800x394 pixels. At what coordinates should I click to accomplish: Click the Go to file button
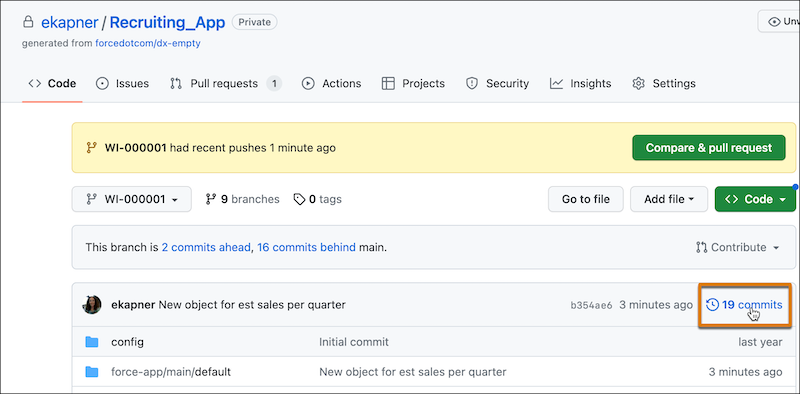(x=586, y=199)
